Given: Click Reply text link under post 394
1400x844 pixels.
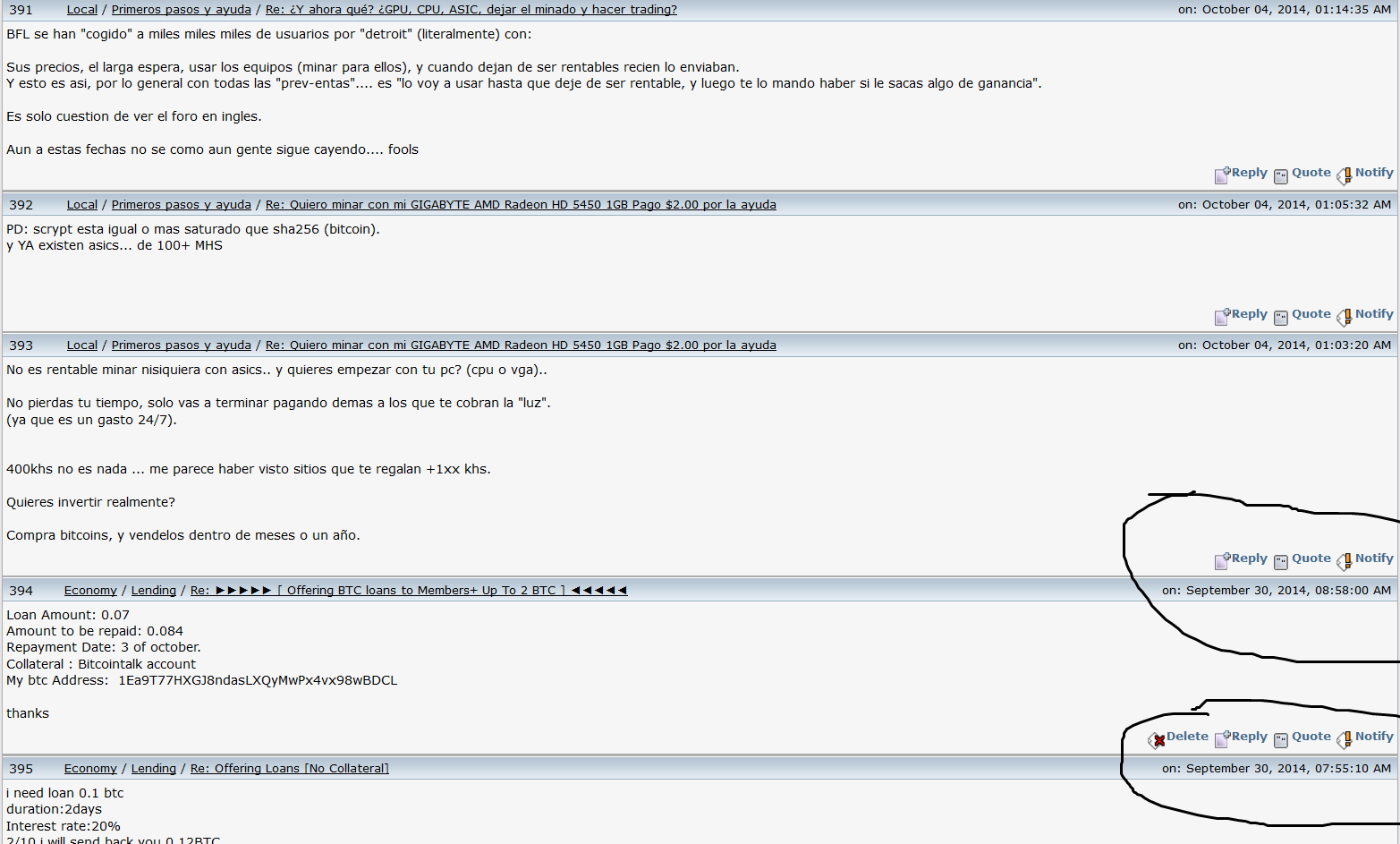Looking at the screenshot, I should point(1250,737).
